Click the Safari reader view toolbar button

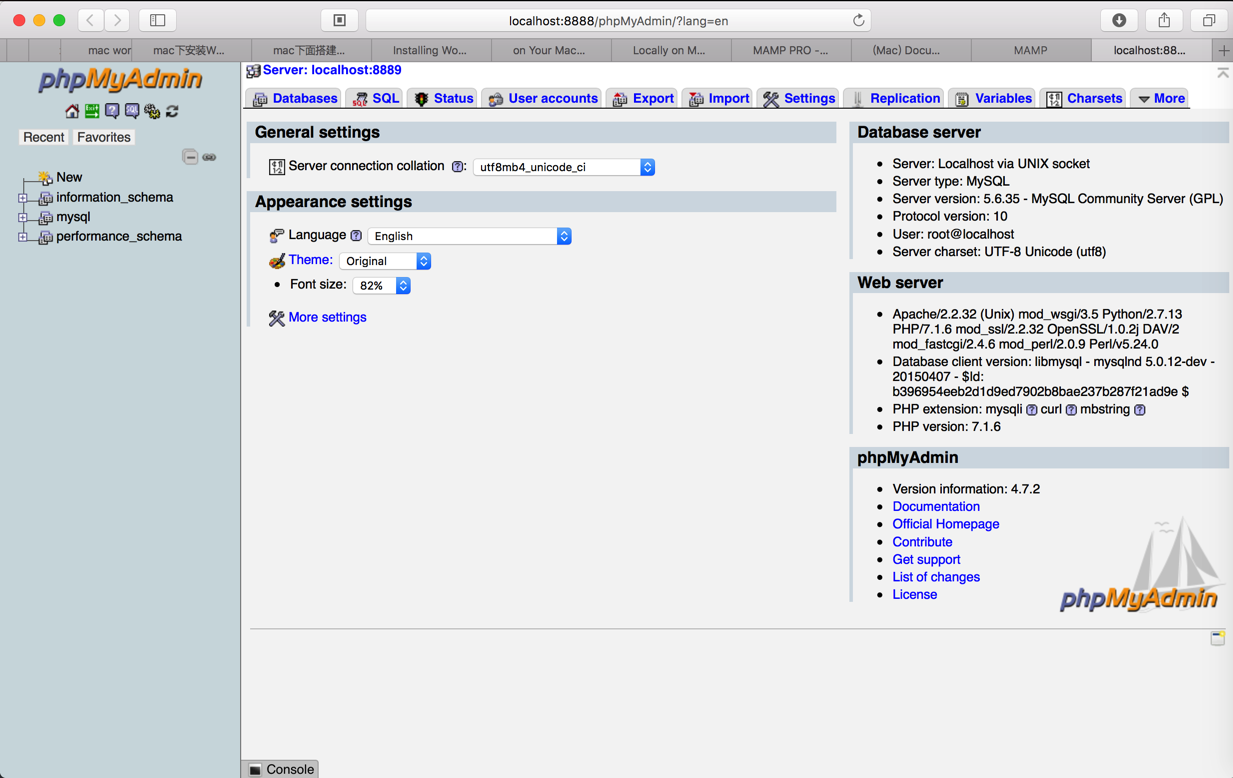pyautogui.click(x=340, y=20)
